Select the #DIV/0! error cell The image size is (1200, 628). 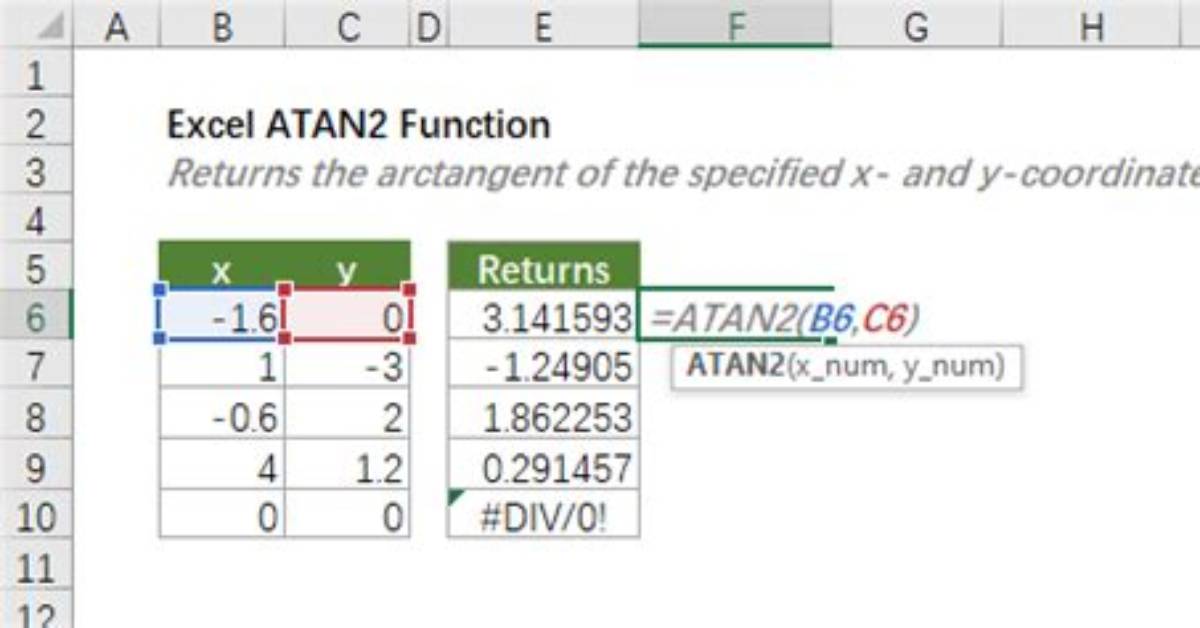(x=543, y=515)
